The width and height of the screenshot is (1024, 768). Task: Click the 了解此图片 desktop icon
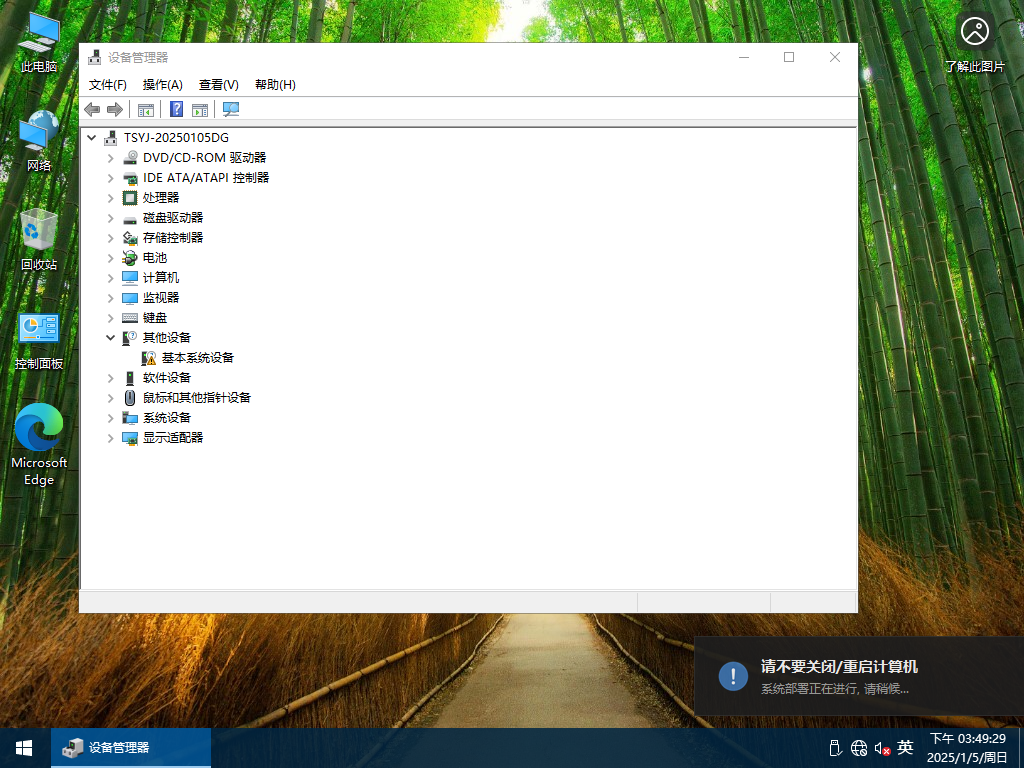974,42
